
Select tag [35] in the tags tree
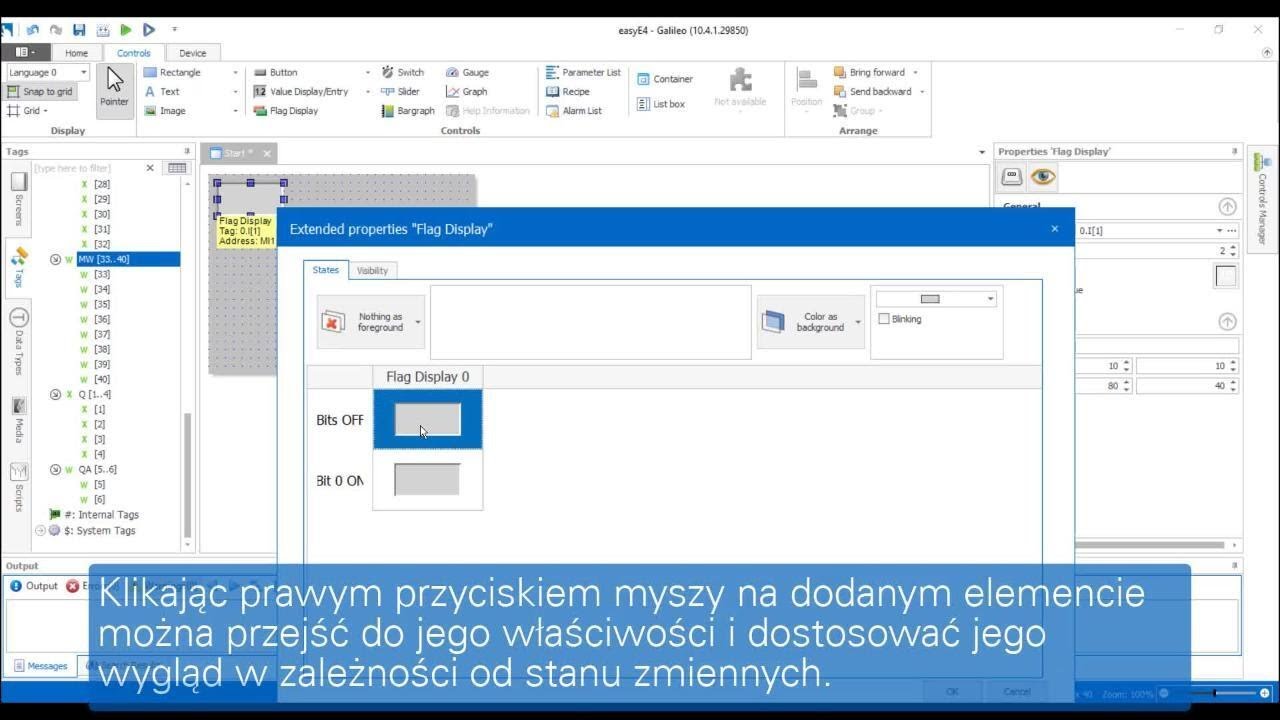(x=102, y=304)
